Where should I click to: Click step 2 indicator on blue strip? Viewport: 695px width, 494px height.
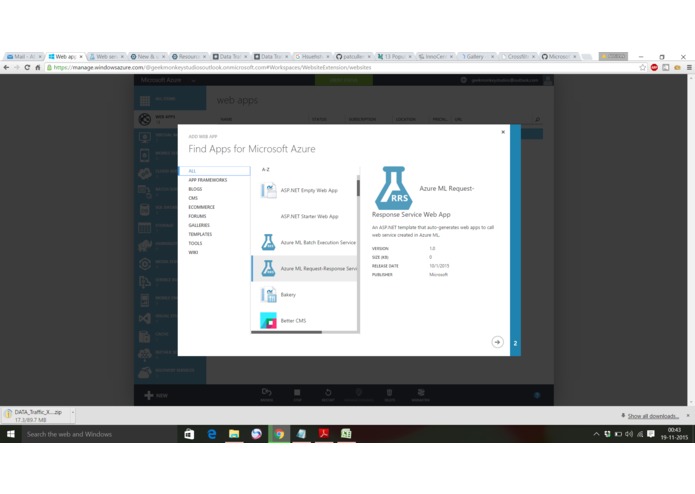coord(515,343)
